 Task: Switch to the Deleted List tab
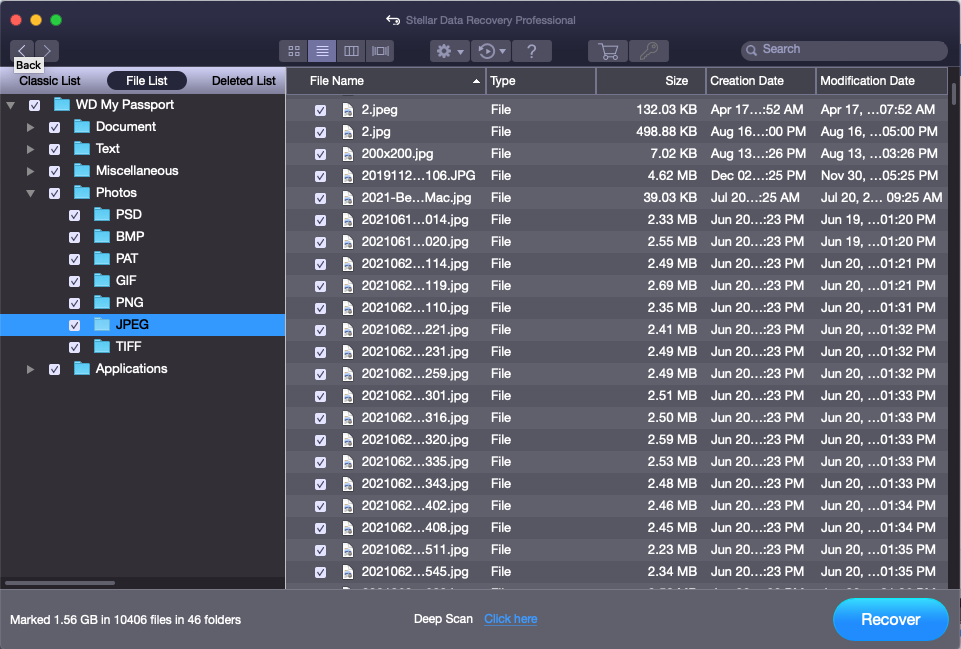(x=243, y=81)
